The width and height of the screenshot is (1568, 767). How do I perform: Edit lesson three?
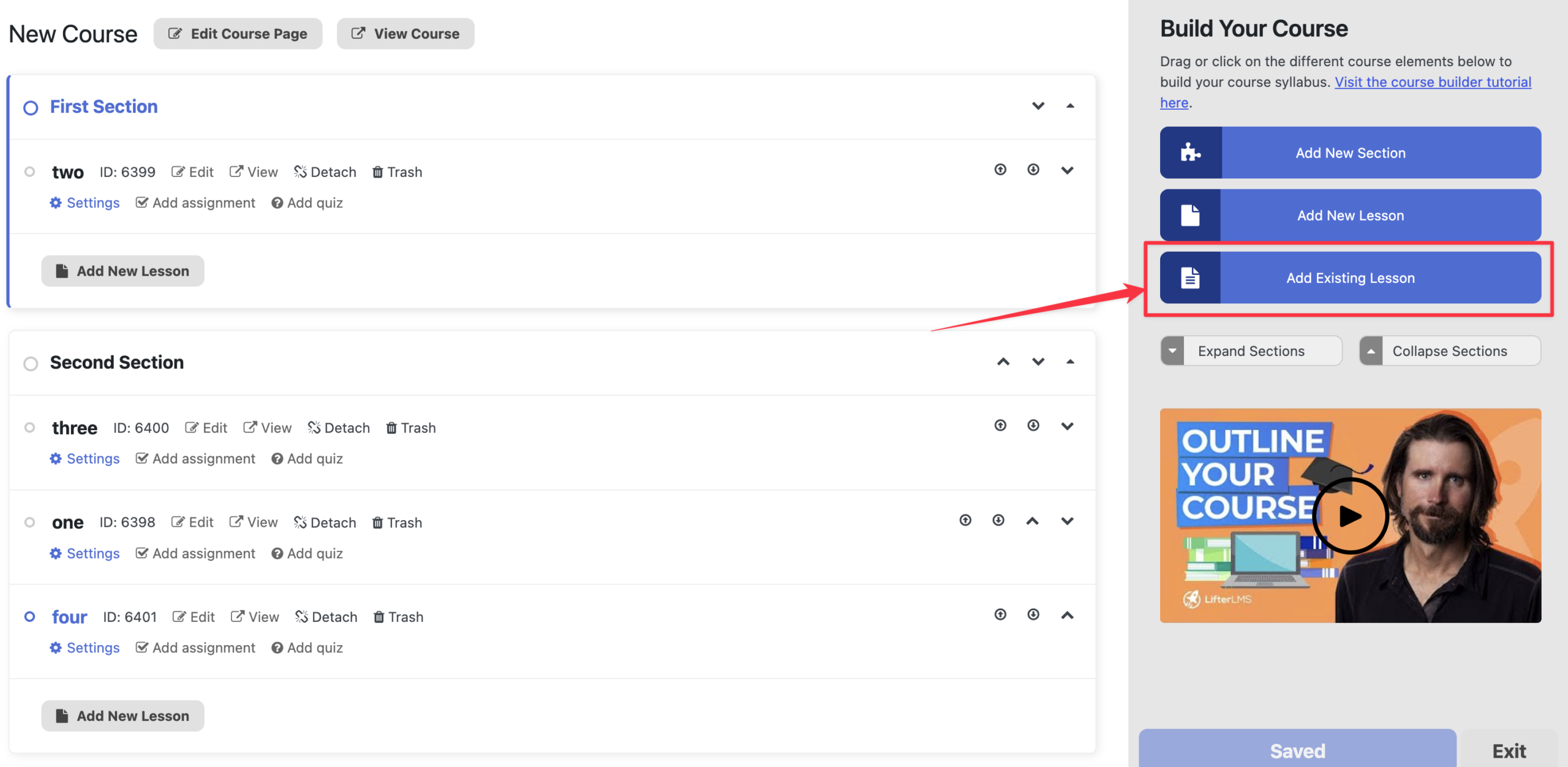(206, 428)
